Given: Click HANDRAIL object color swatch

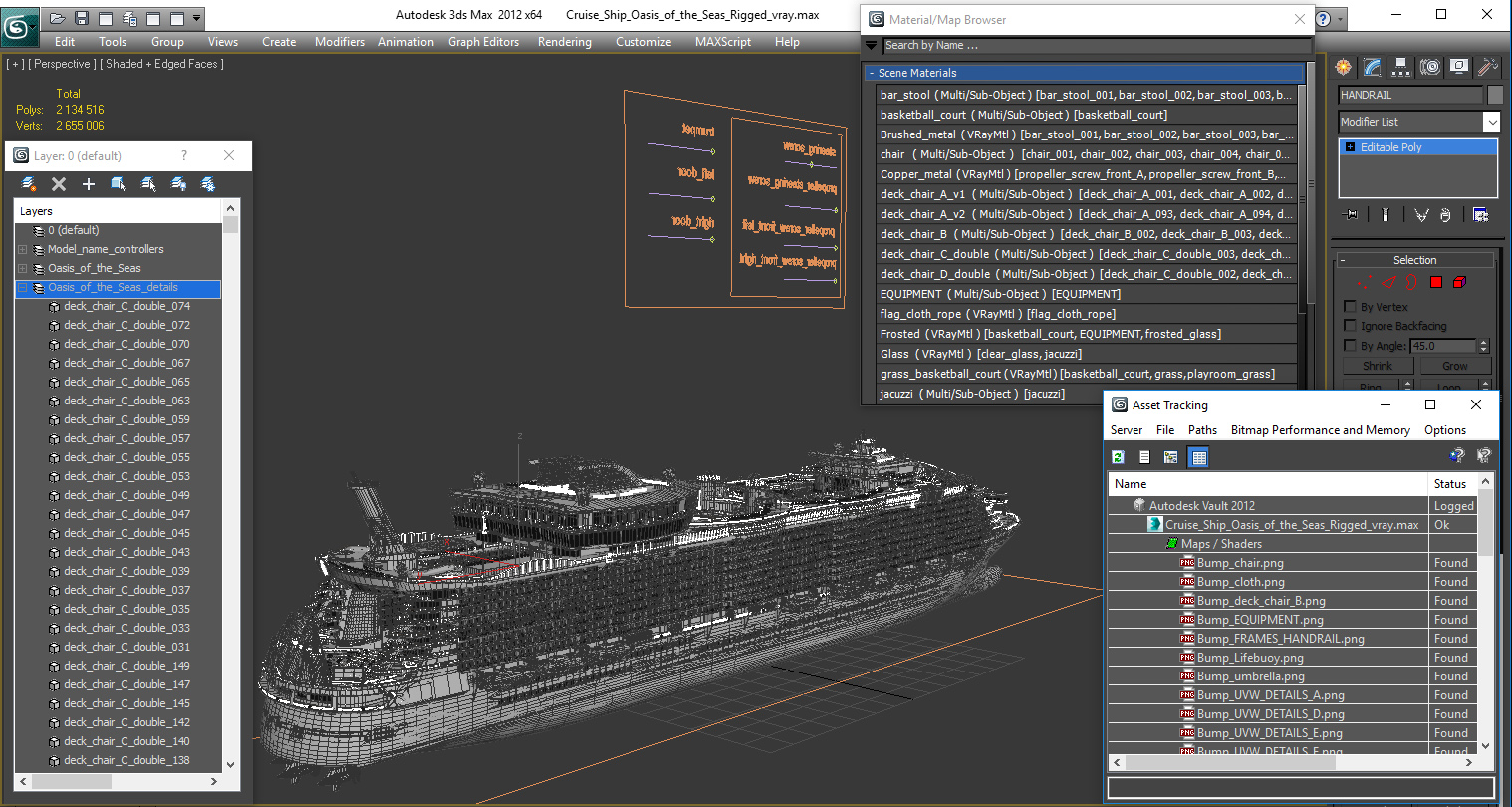Looking at the screenshot, I should (1494, 95).
